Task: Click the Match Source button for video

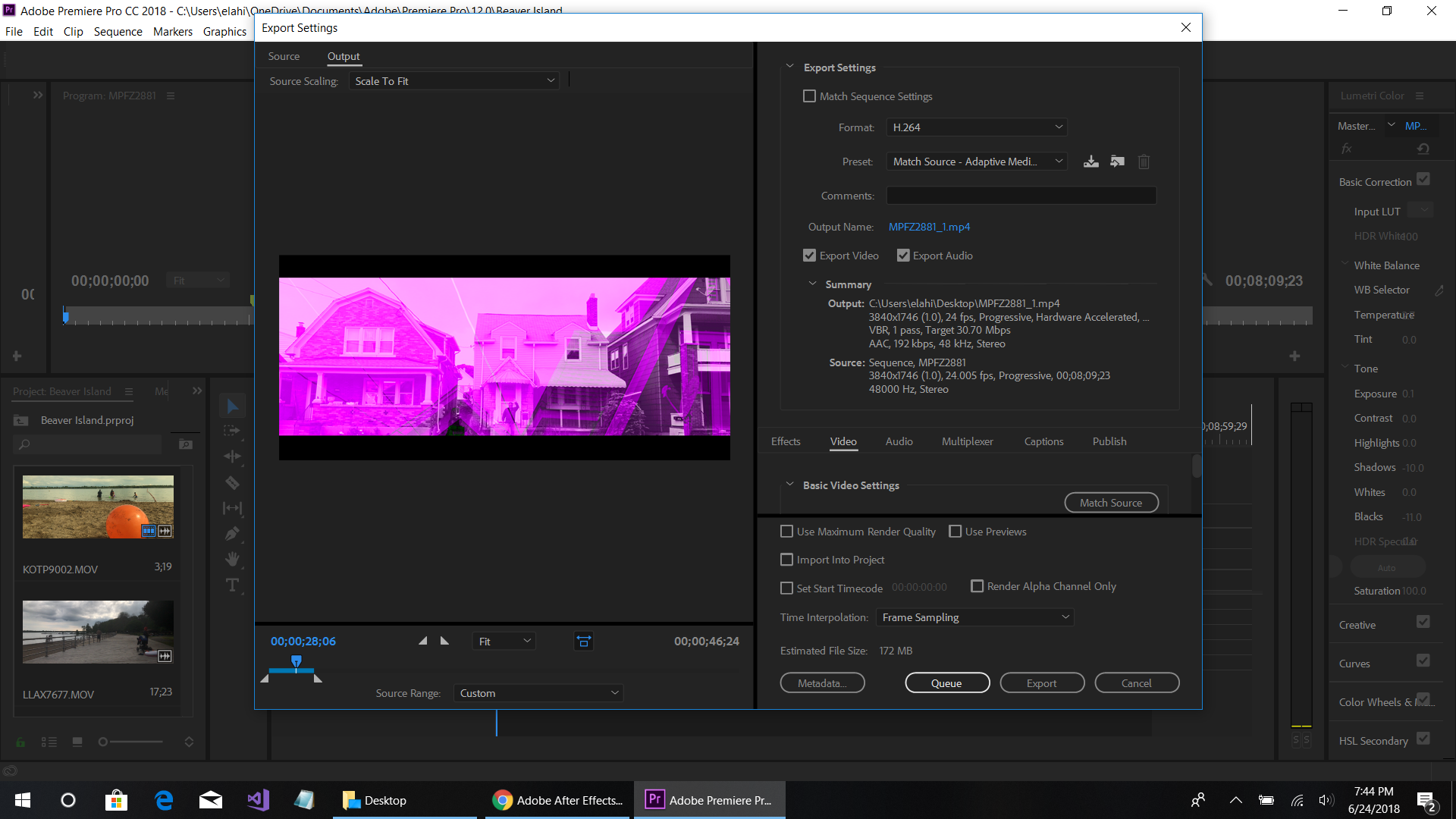Action: coord(1110,502)
